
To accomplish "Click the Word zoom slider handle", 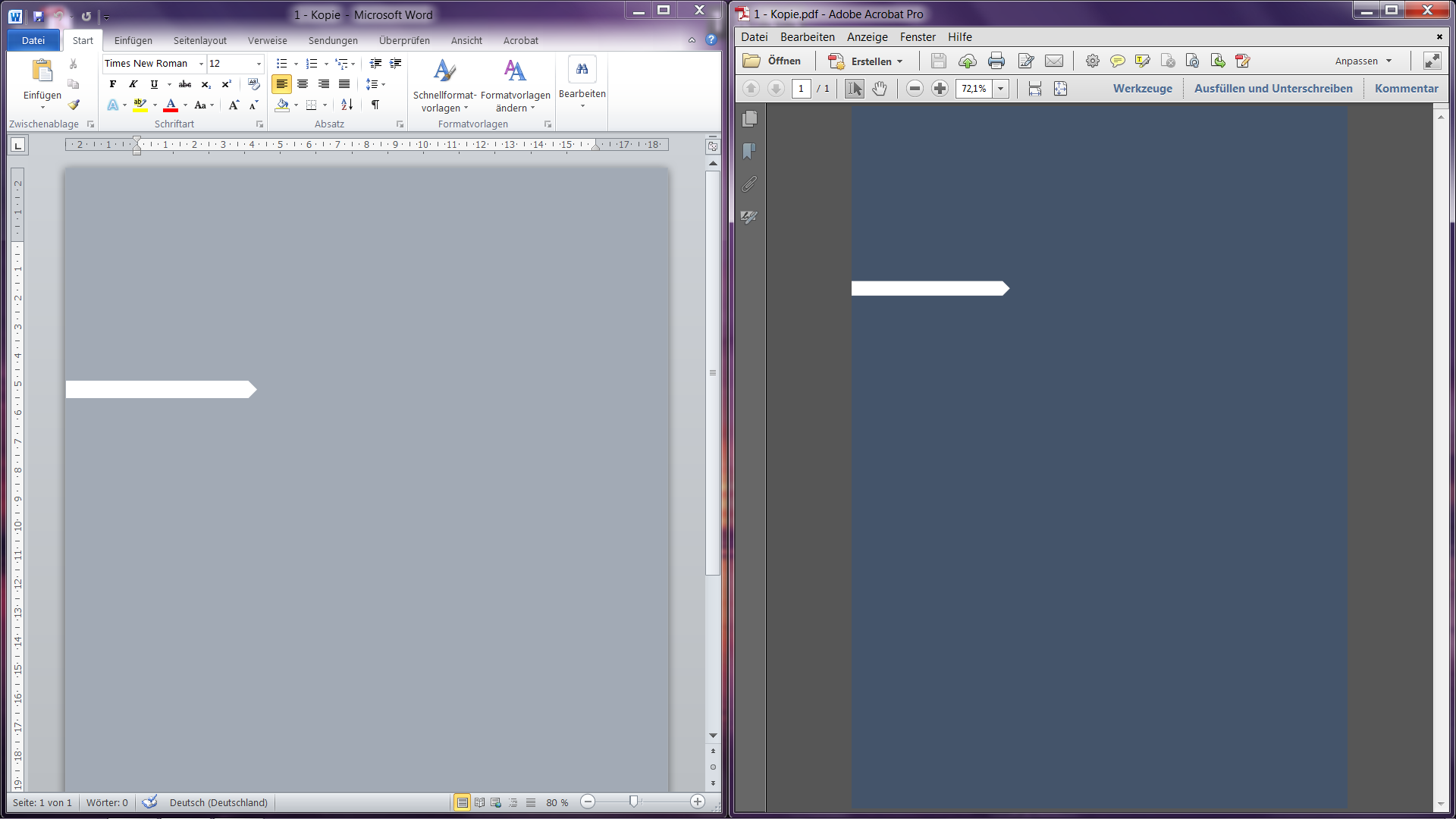I will click(634, 802).
